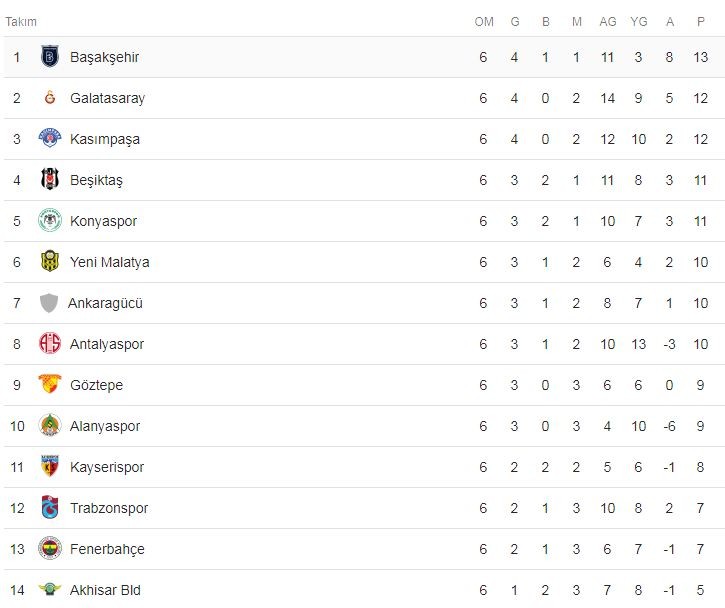
Task: Open the Galatasaray team name link
Action: coord(107,98)
